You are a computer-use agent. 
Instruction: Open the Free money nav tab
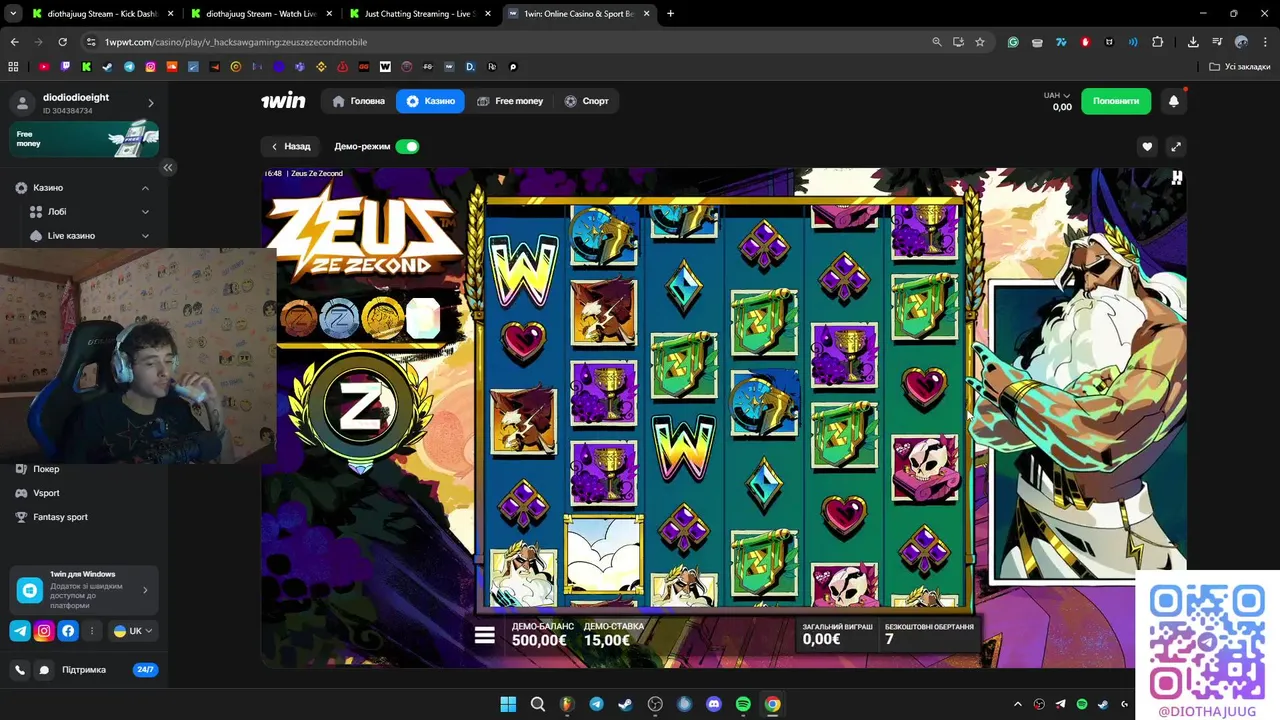coord(510,101)
